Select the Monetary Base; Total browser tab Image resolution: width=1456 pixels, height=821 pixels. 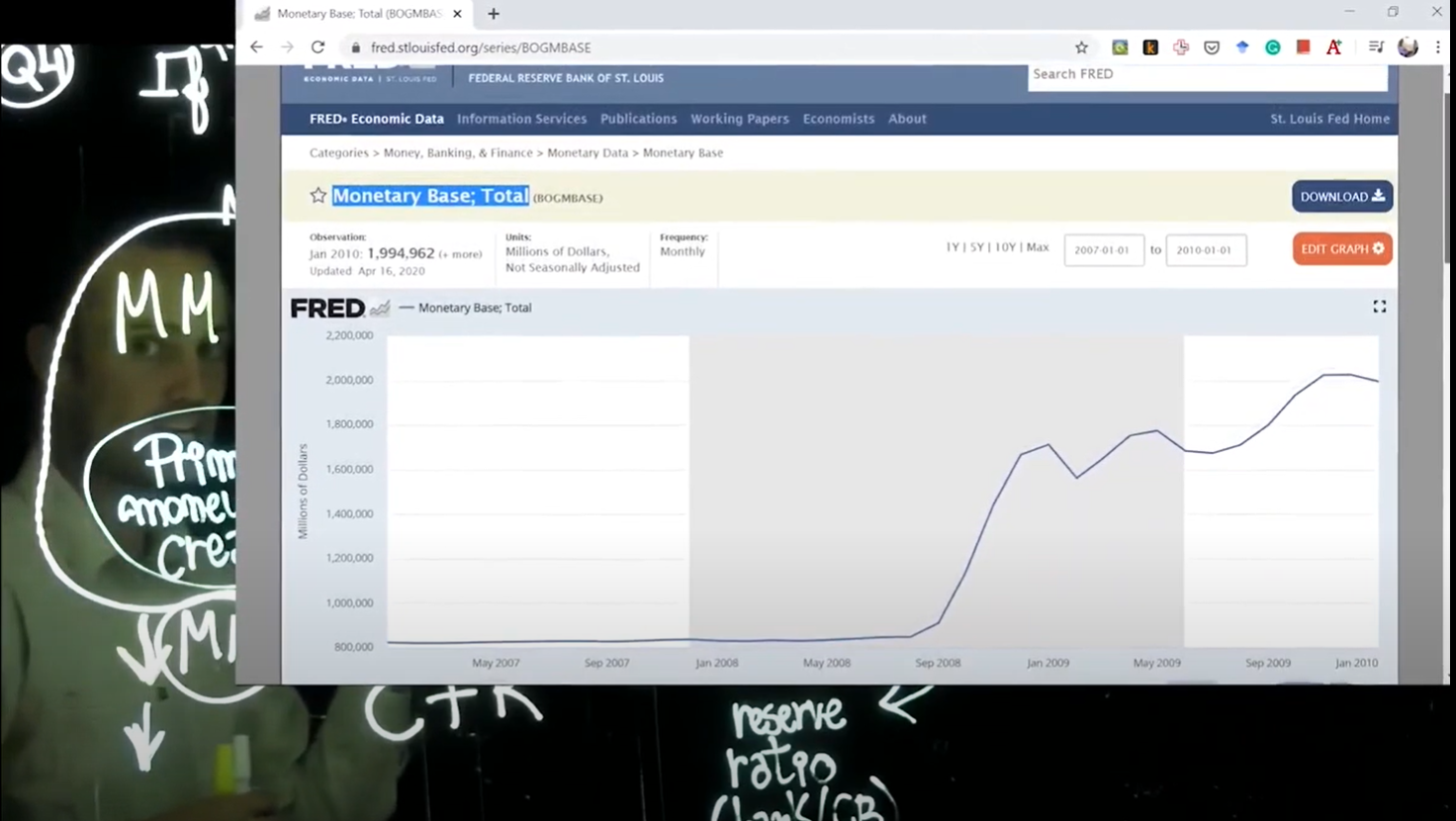(x=359, y=14)
